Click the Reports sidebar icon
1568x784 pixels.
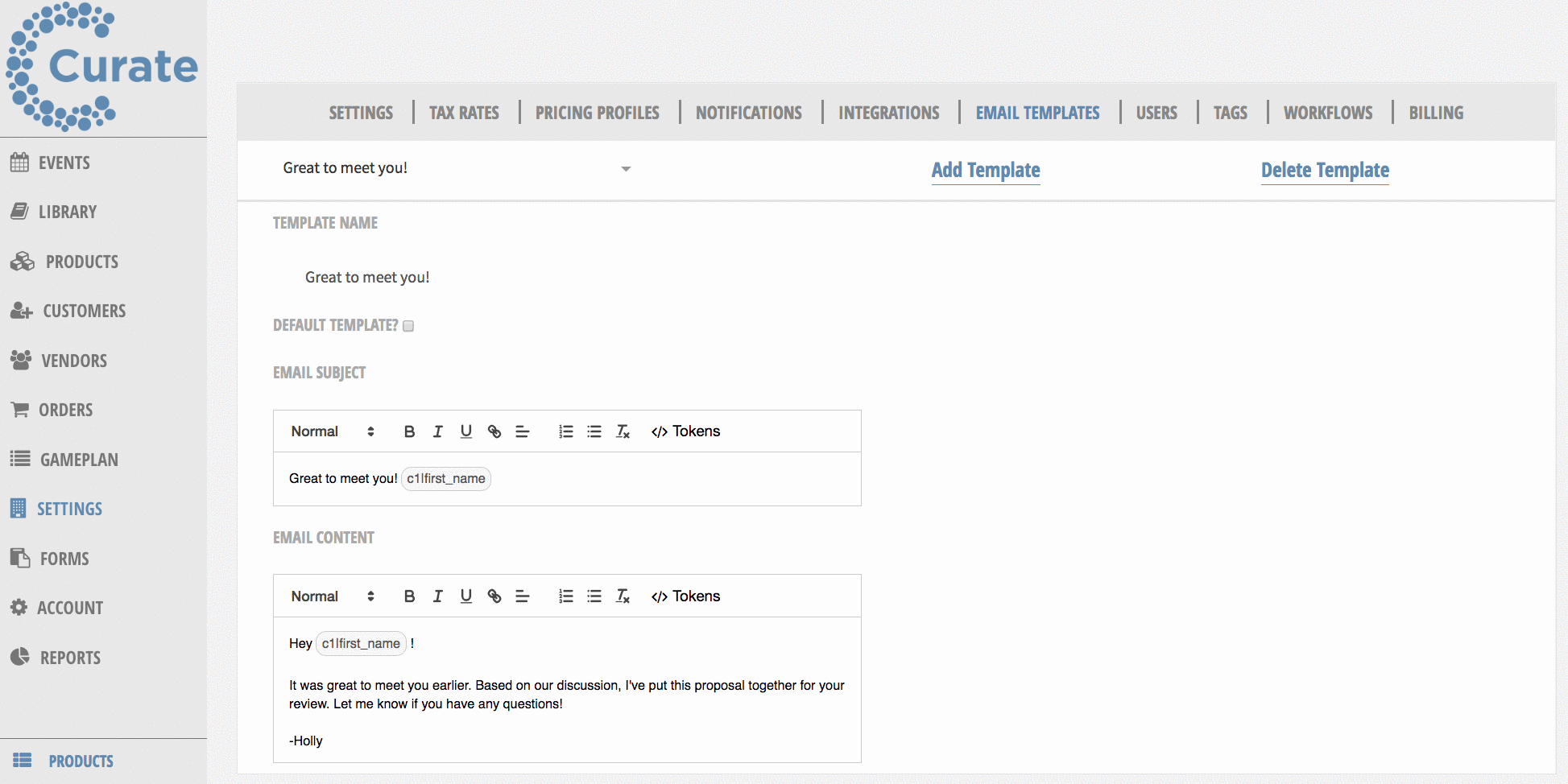(x=21, y=657)
